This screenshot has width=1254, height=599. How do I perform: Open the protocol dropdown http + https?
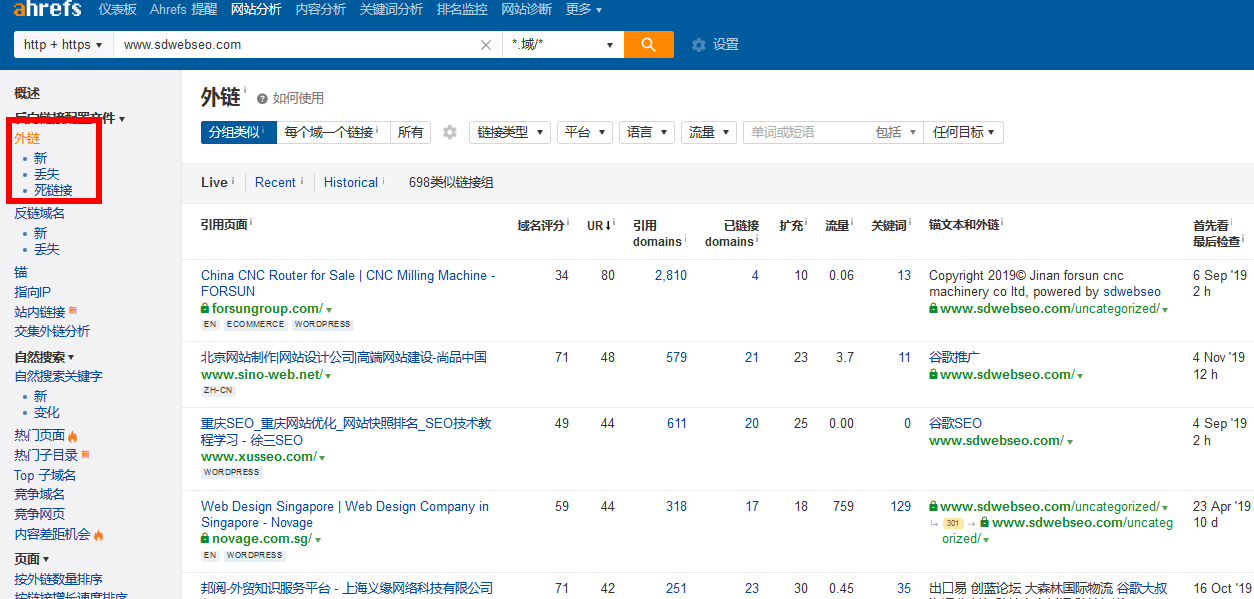(63, 45)
